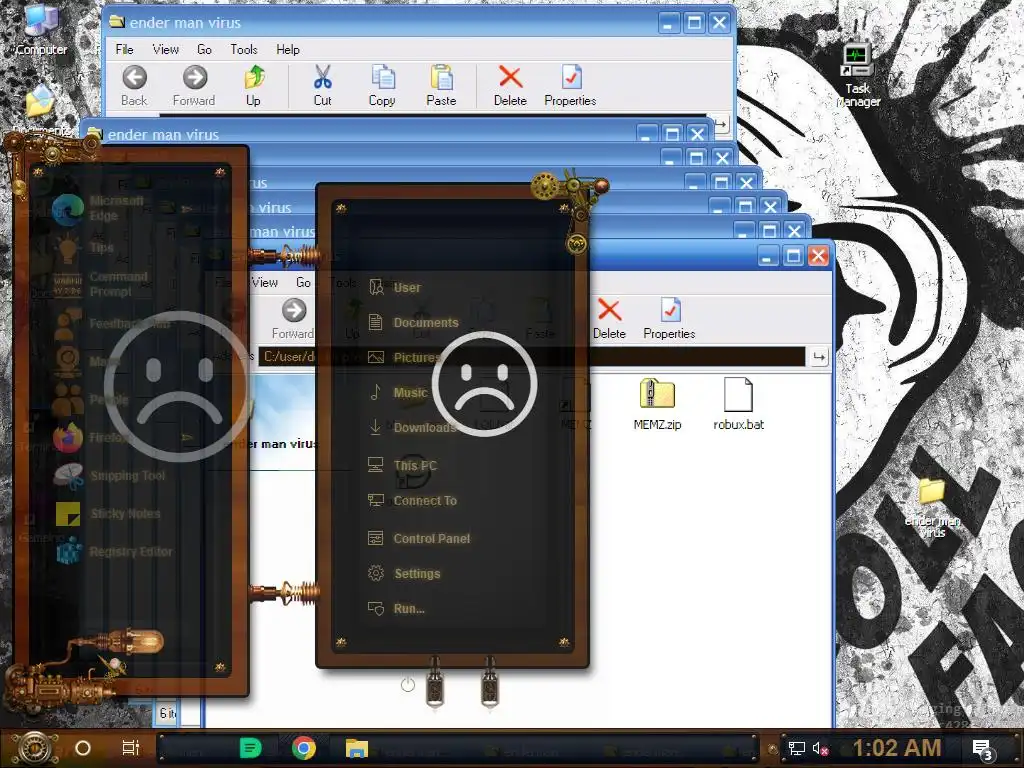Click the Paste clipboard icon in top window
The height and width of the screenshot is (768, 1024).
[441, 86]
